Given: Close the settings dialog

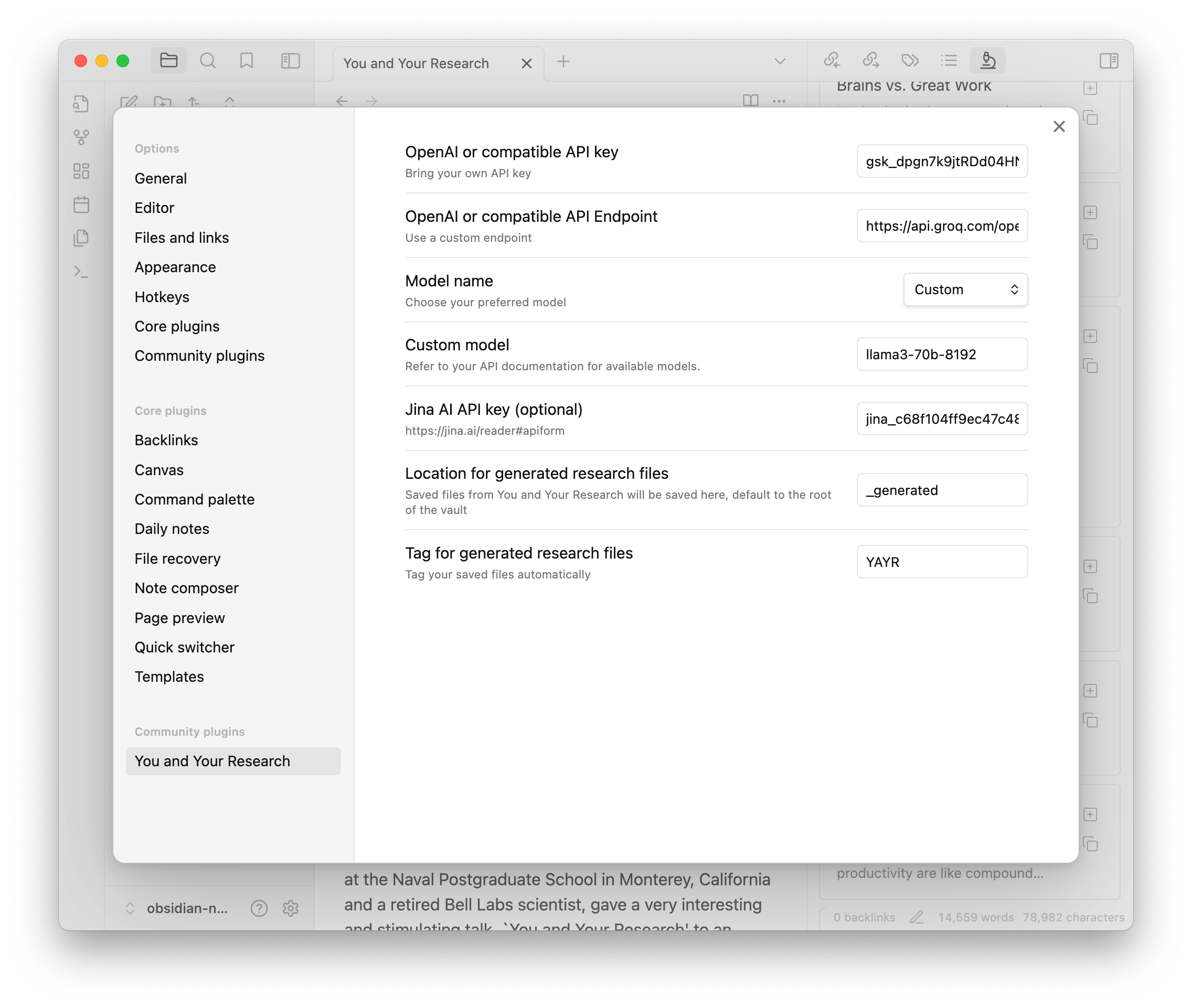Looking at the screenshot, I should (1059, 127).
